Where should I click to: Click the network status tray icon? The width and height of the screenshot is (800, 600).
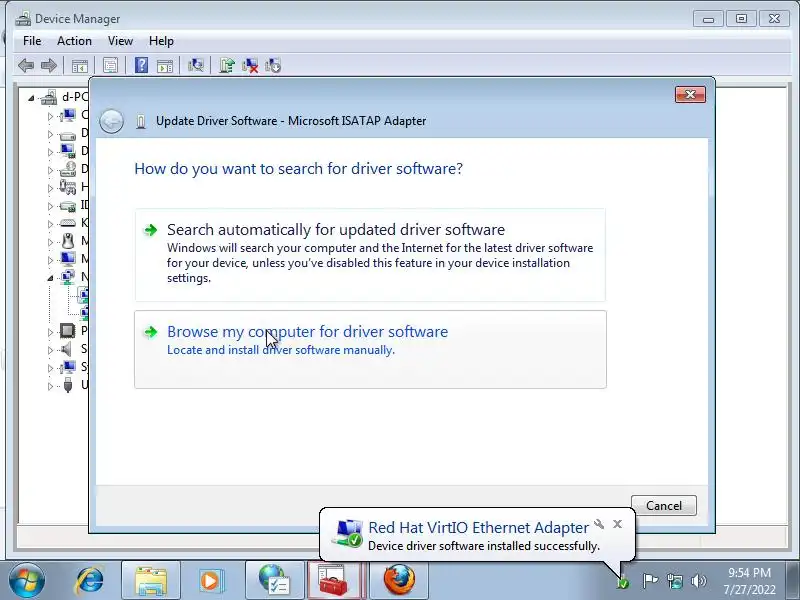click(675, 581)
